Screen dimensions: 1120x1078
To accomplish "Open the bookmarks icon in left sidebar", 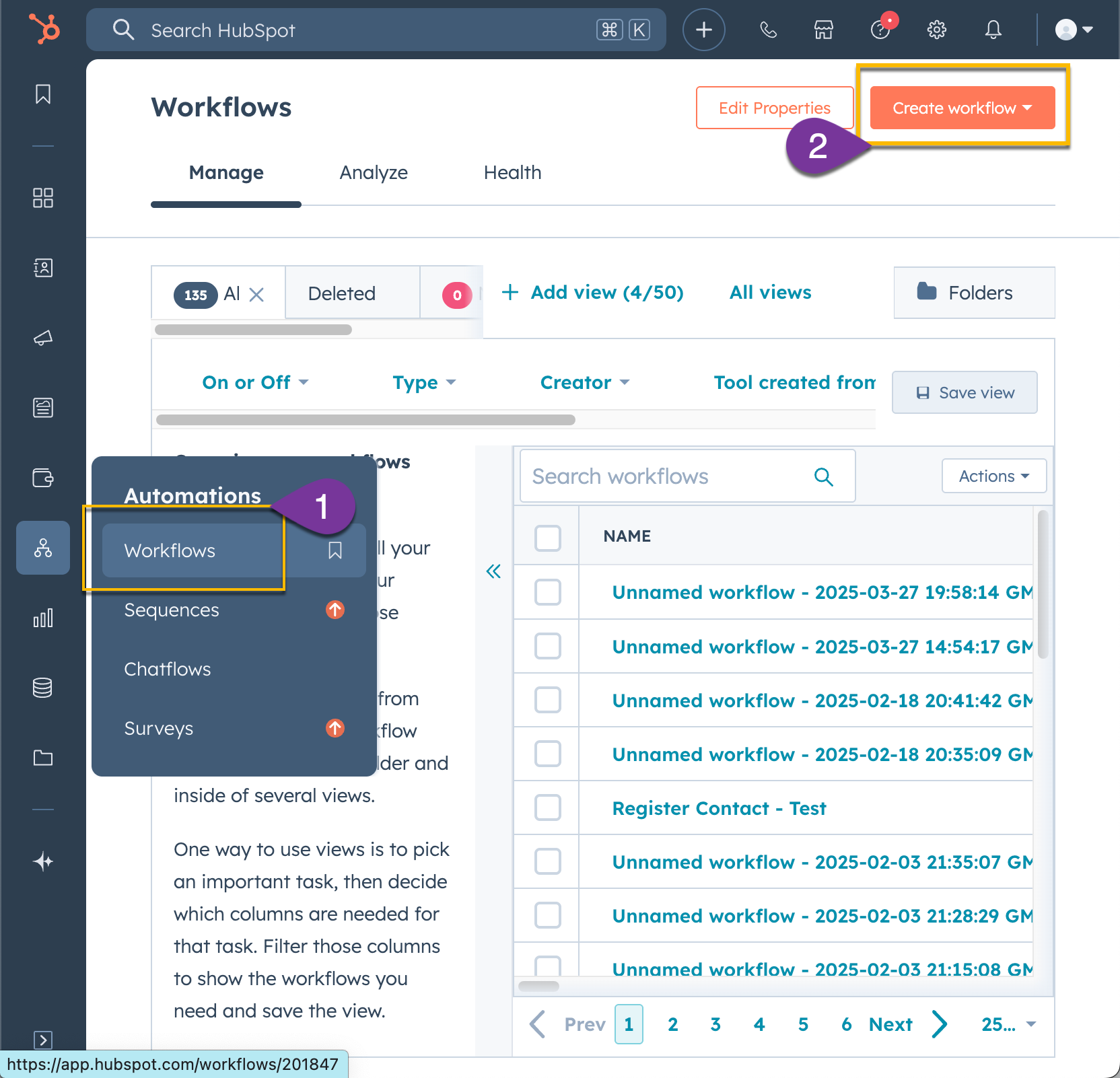I will (43, 94).
